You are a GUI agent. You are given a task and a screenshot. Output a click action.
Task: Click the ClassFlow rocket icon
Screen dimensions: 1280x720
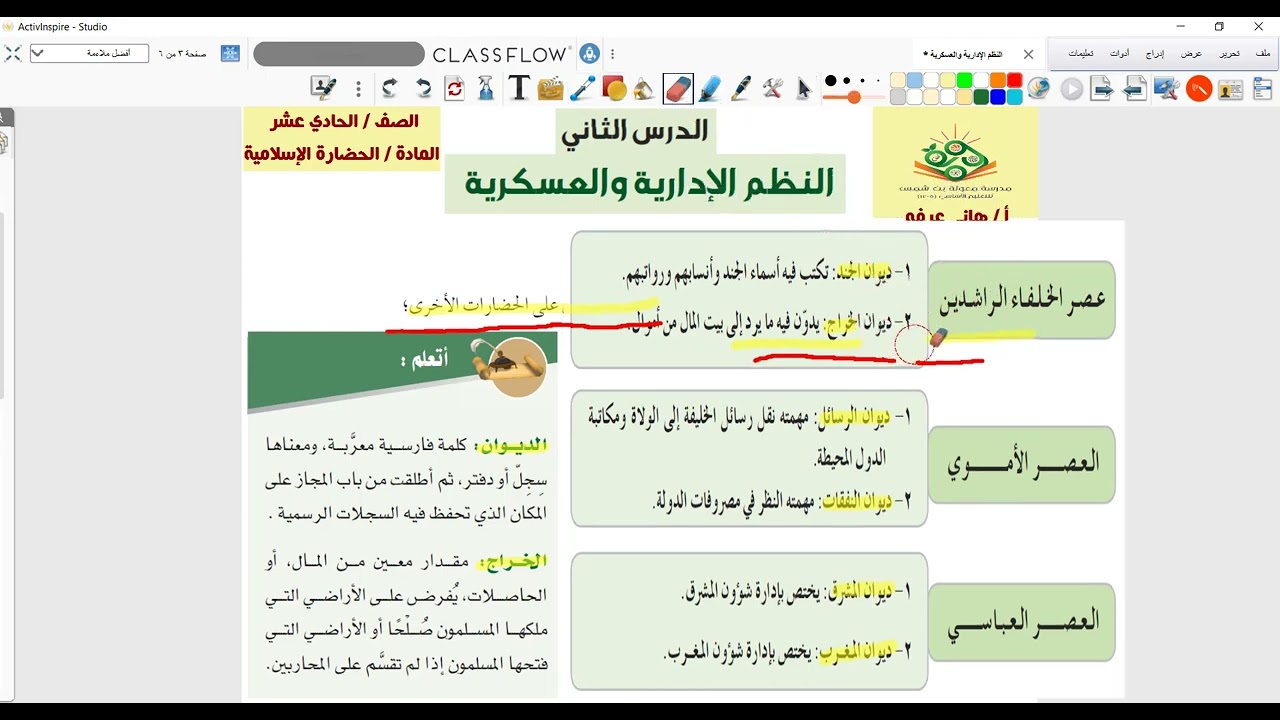click(x=590, y=54)
